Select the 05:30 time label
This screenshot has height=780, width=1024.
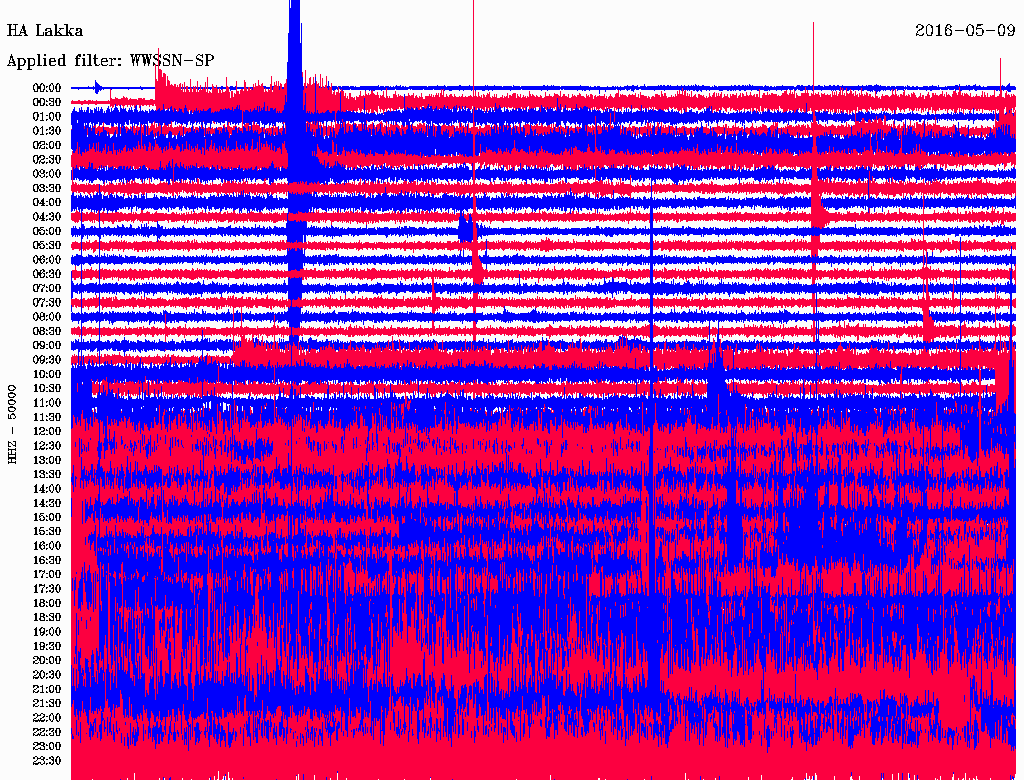[x=47, y=246]
